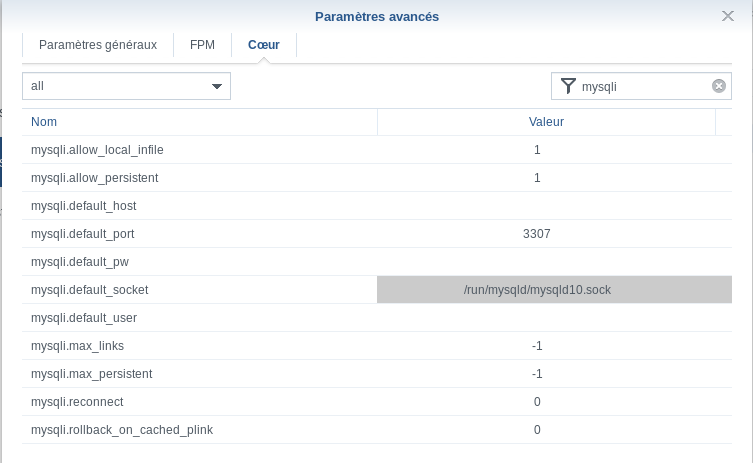Select the mysqli.rollback_on_cached_plink row
This screenshot has width=753, height=463.
tap(122, 430)
